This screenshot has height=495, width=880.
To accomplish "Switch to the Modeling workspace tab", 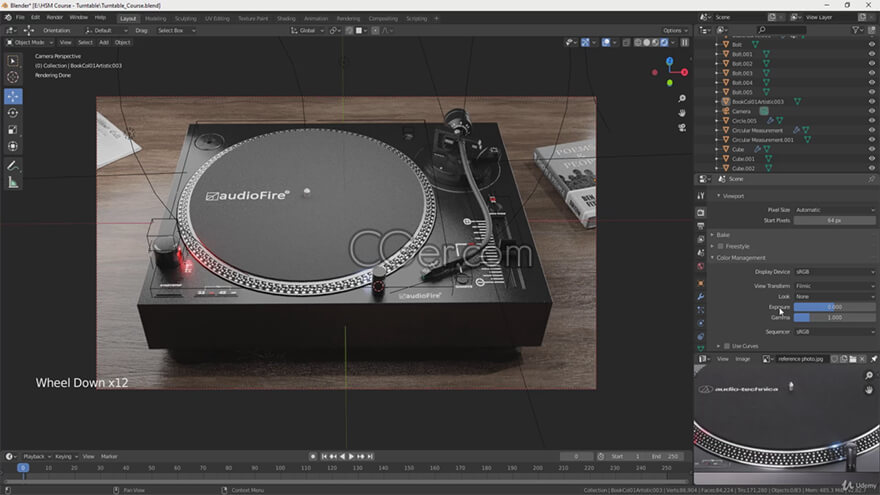I will point(155,19).
